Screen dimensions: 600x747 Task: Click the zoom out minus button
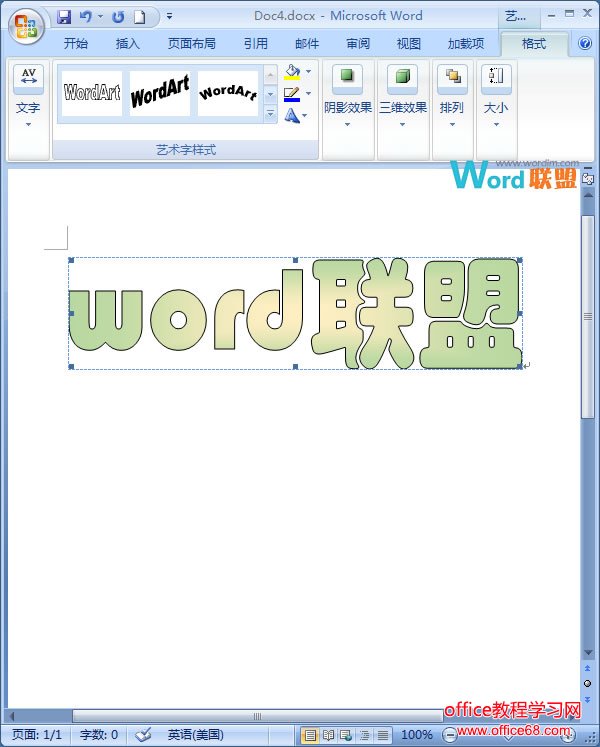449,735
